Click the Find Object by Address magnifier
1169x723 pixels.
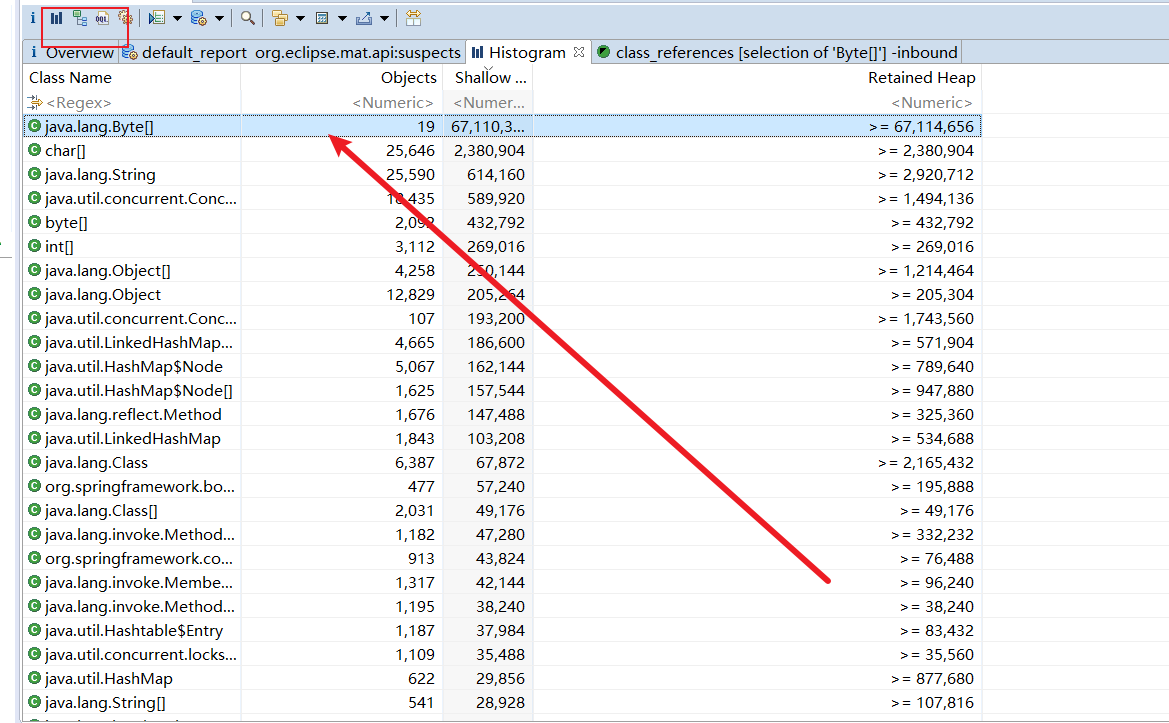(x=248, y=18)
